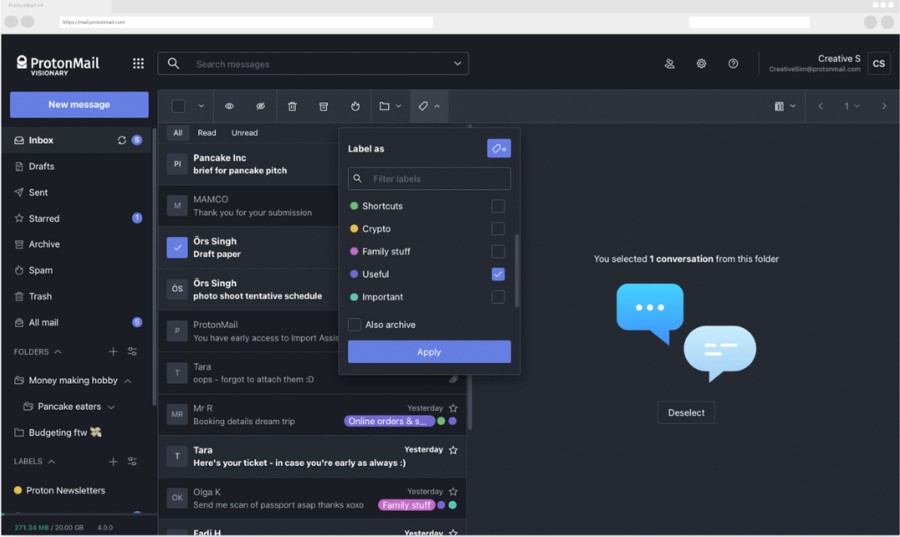Check the Family stuff label checkbox
Viewport: 900px width, 537px height.
point(498,251)
